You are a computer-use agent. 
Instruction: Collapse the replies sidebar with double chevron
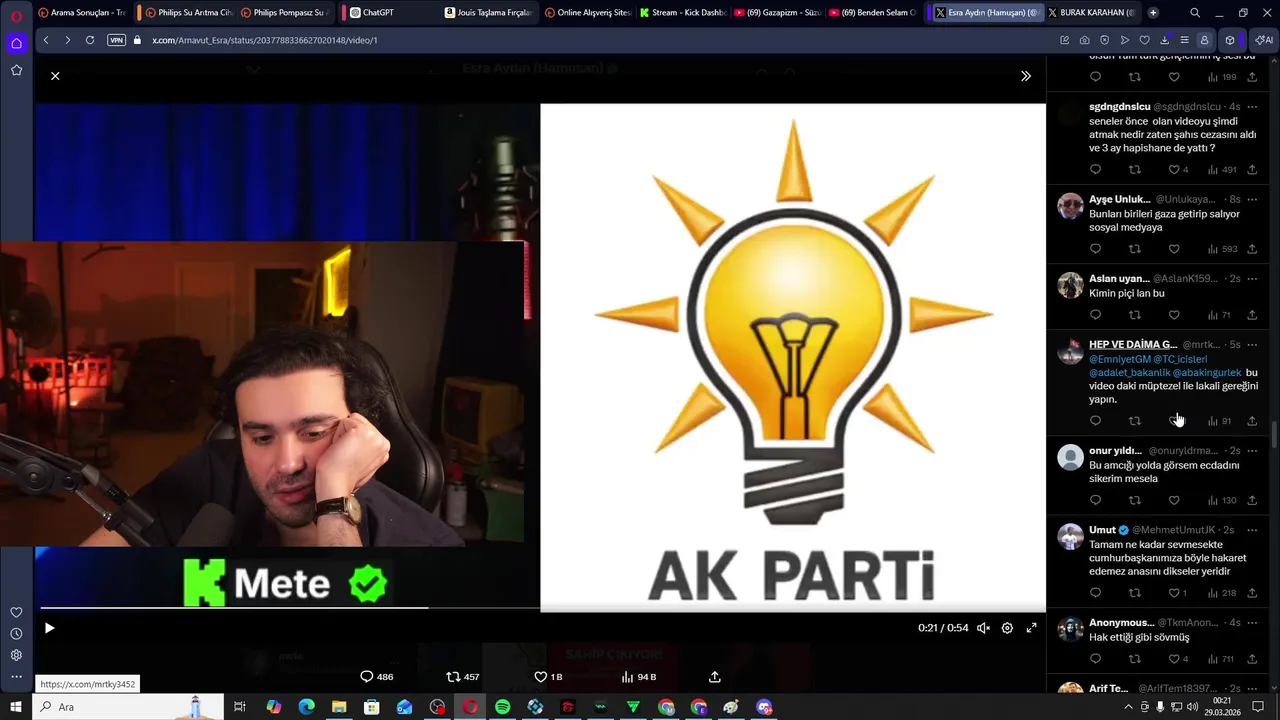[x=1025, y=76]
